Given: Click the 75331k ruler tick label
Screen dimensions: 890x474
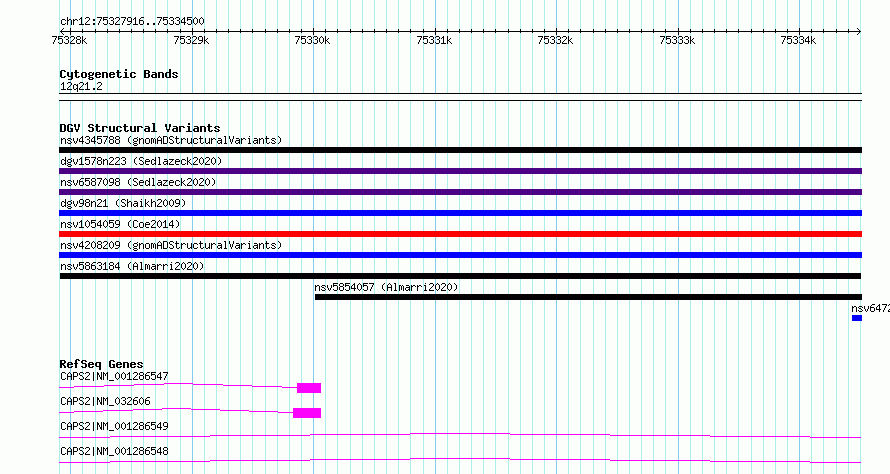Looking at the screenshot, I should (x=434, y=40).
